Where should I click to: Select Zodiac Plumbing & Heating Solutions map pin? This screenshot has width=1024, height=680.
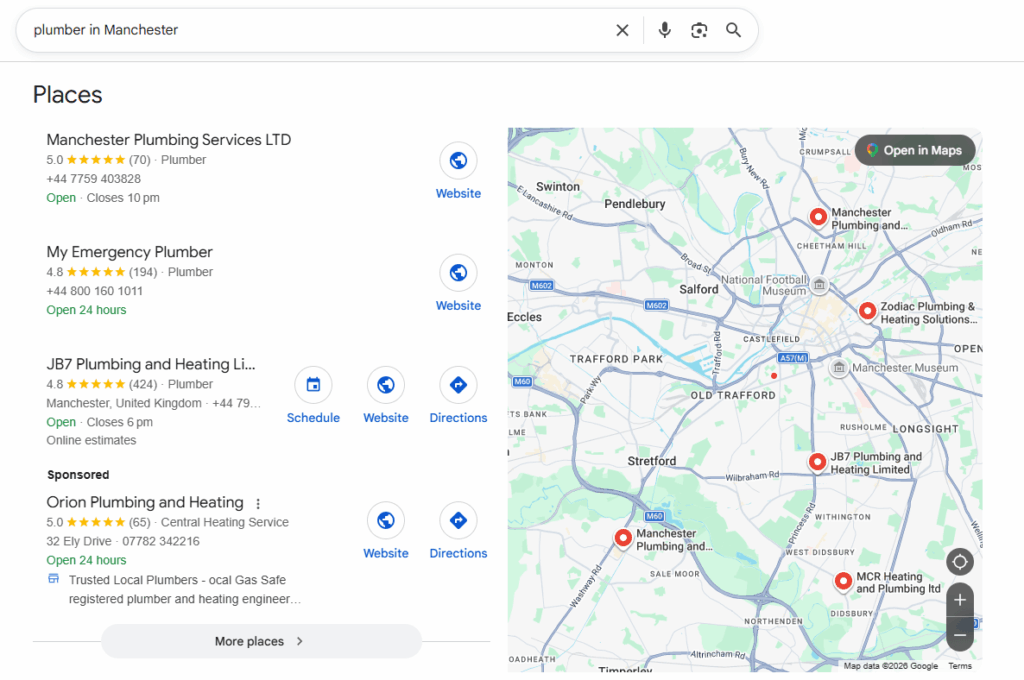click(867, 311)
